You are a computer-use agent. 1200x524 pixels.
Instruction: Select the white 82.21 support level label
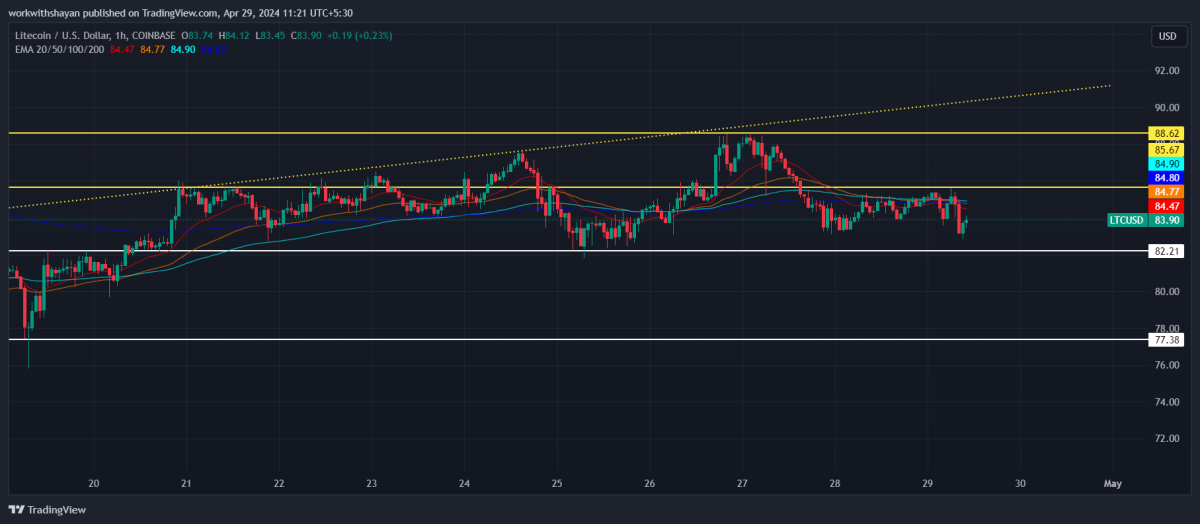pyautogui.click(x=1166, y=251)
